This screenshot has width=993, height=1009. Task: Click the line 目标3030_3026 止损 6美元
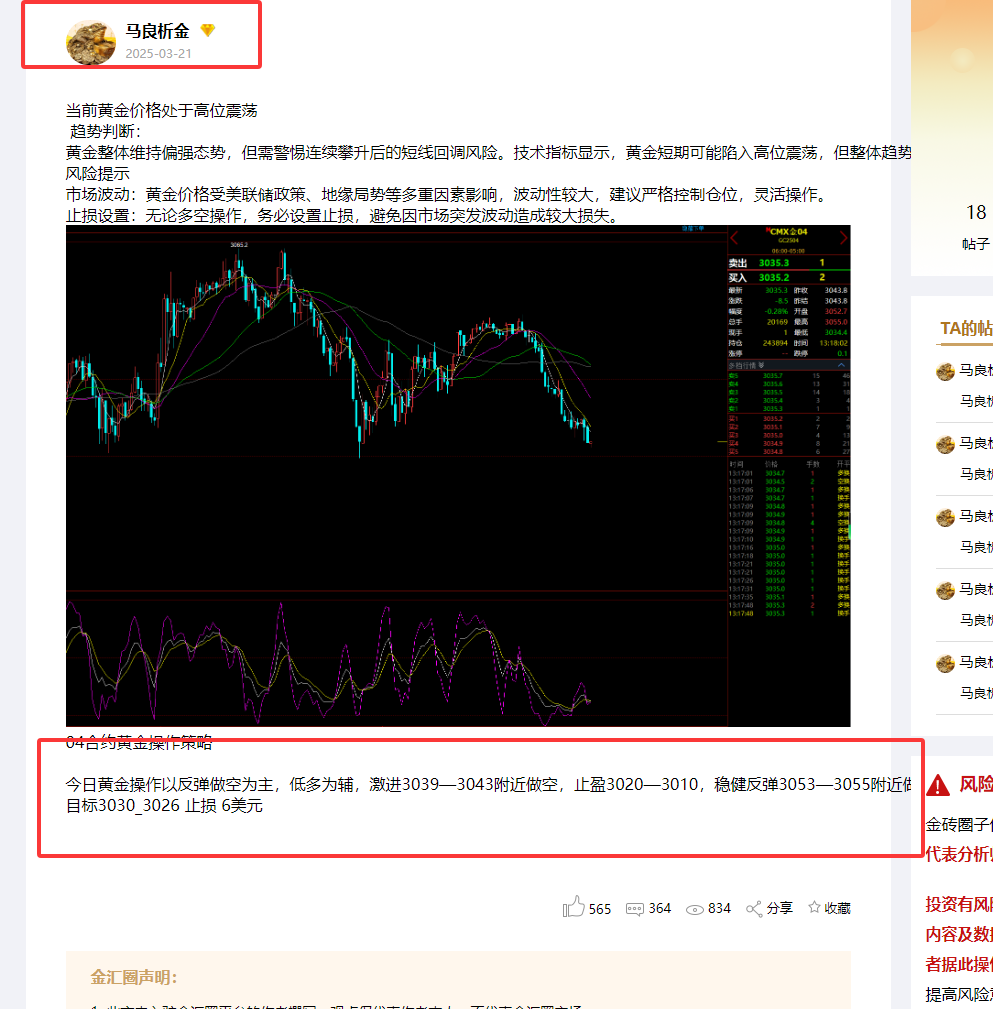164,806
